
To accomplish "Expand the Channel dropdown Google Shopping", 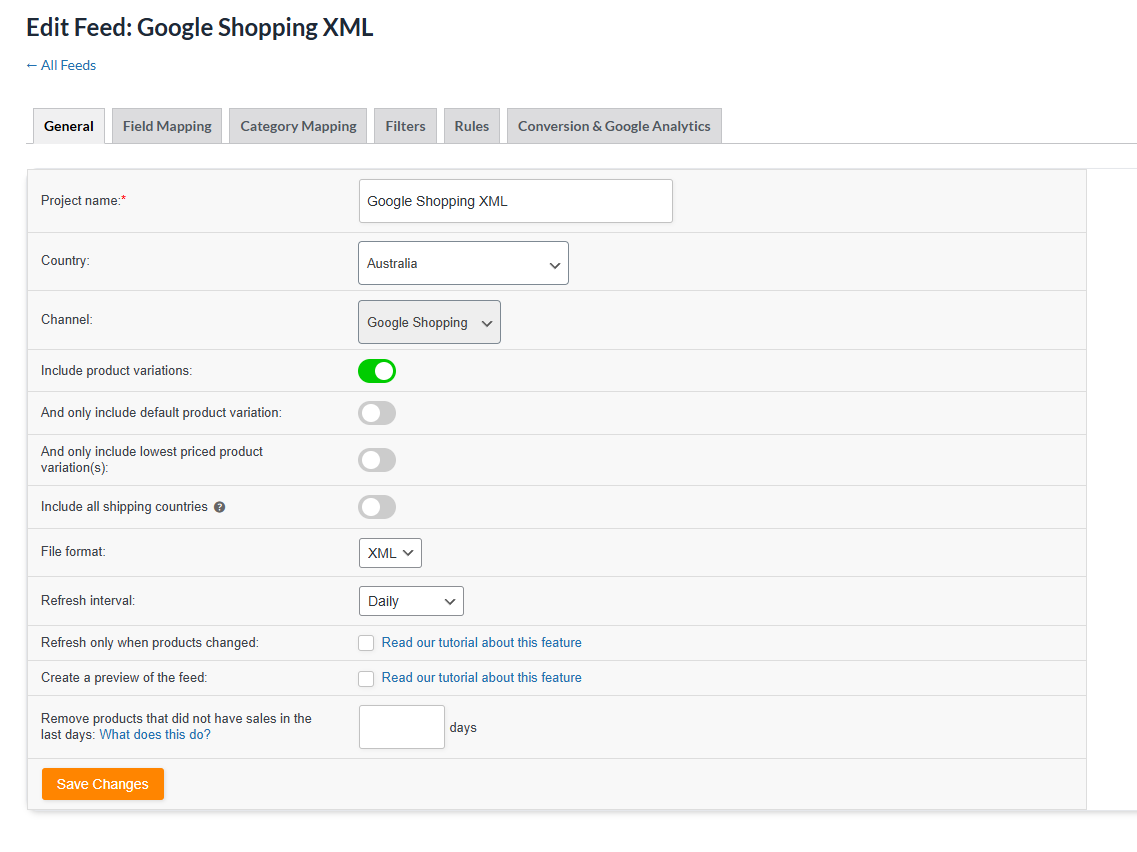I will (x=429, y=322).
